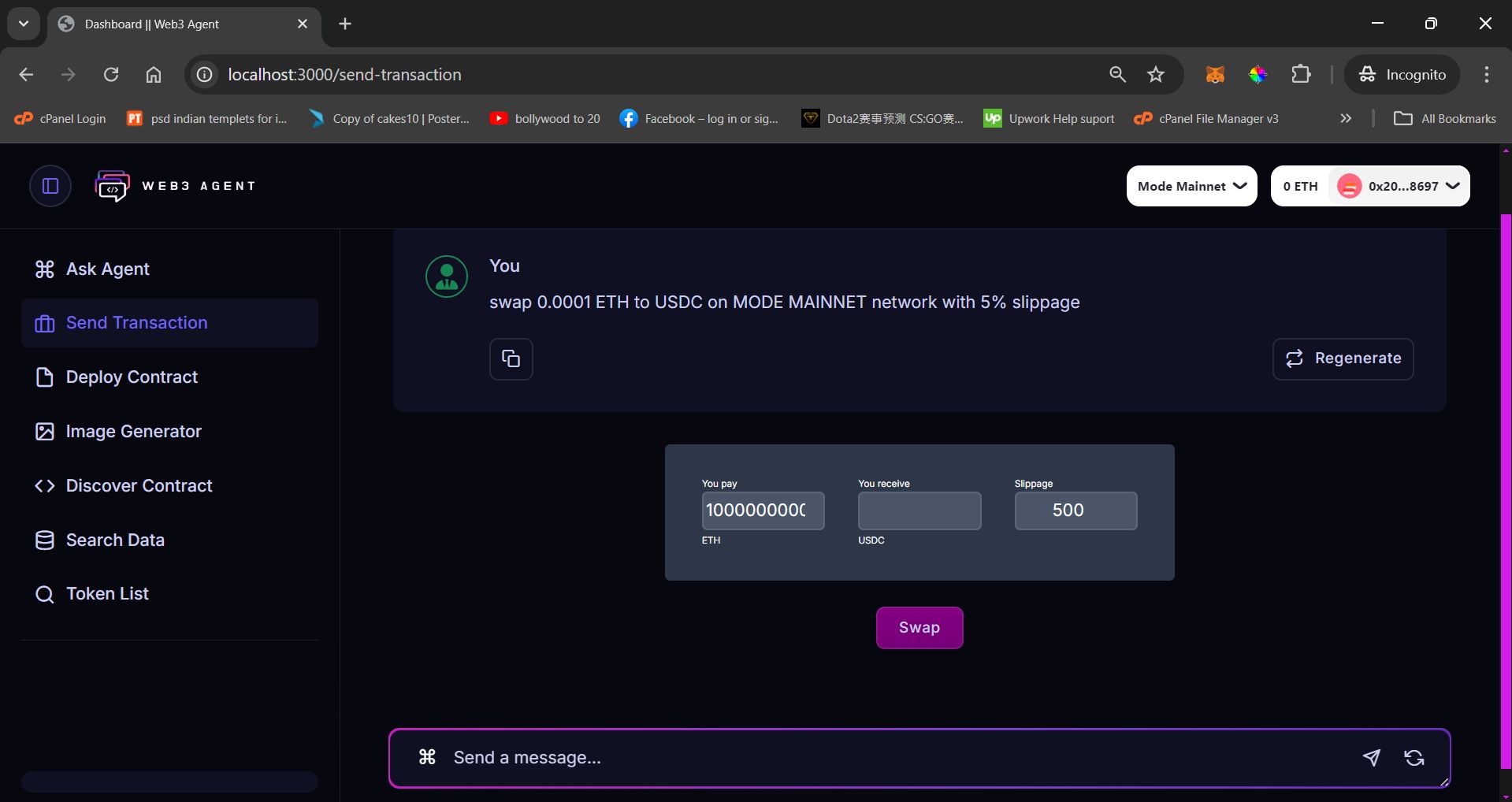The height and width of the screenshot is (802, 1512).
Task: Click the site information icon
Action: click(x=205, y=75)
